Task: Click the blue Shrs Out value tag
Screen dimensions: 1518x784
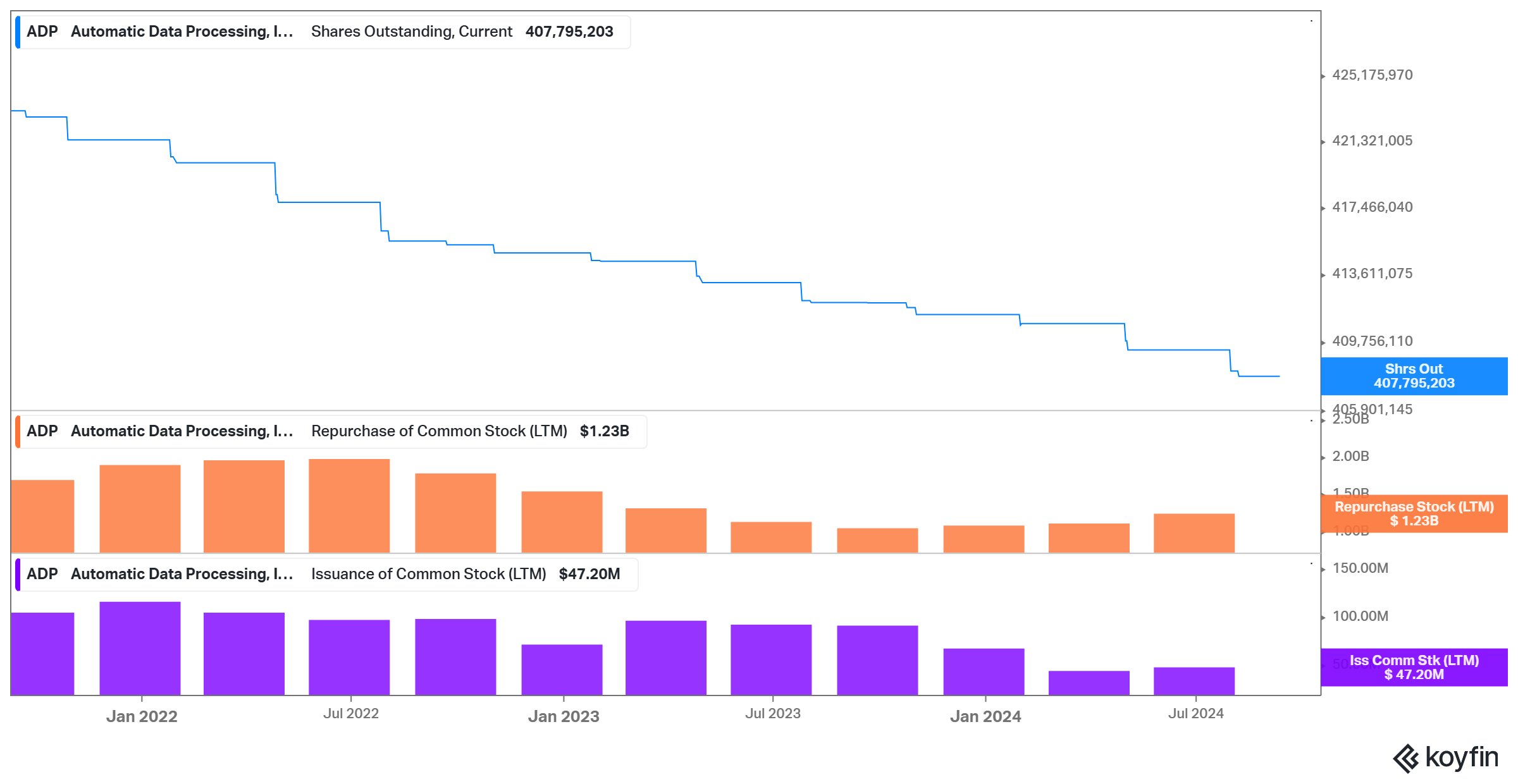Action: [1414, 376]
